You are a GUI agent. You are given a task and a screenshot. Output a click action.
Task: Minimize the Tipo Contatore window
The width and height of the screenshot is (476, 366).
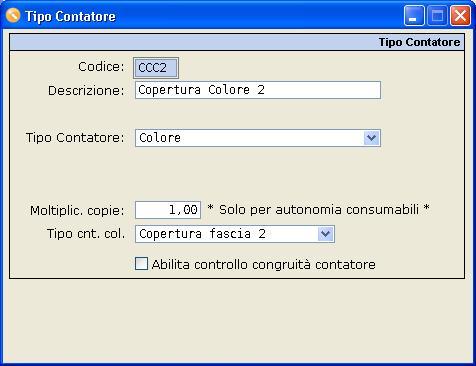(x=414, y=15)
